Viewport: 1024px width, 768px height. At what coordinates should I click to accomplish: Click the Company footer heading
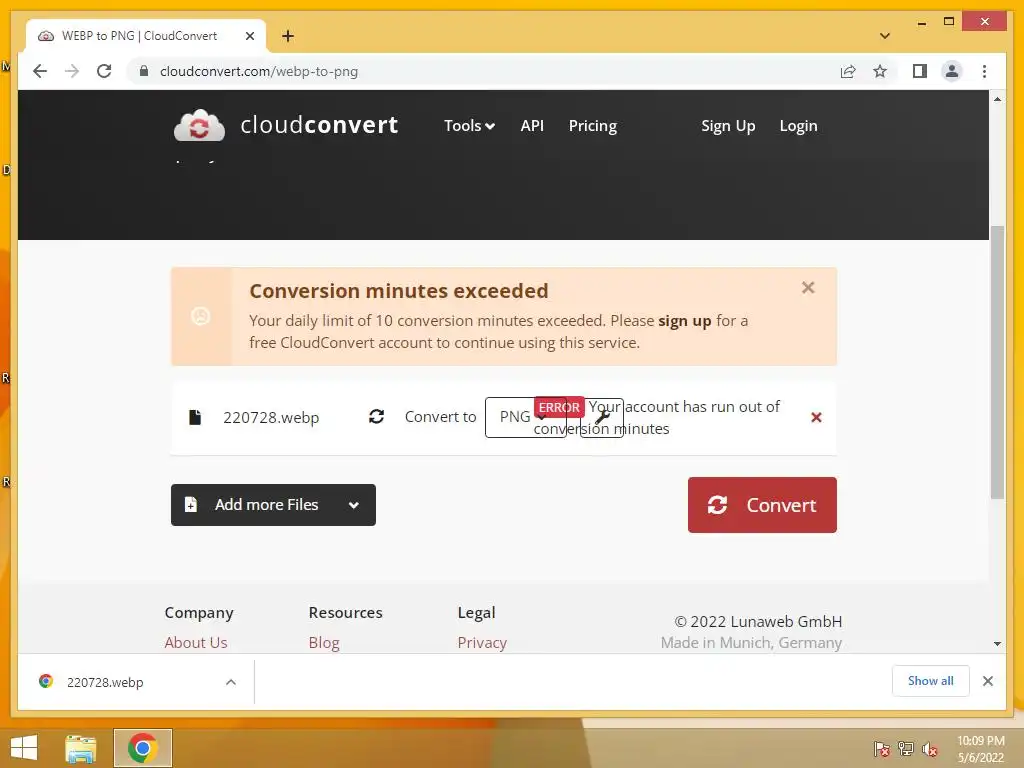coord(199,613)
